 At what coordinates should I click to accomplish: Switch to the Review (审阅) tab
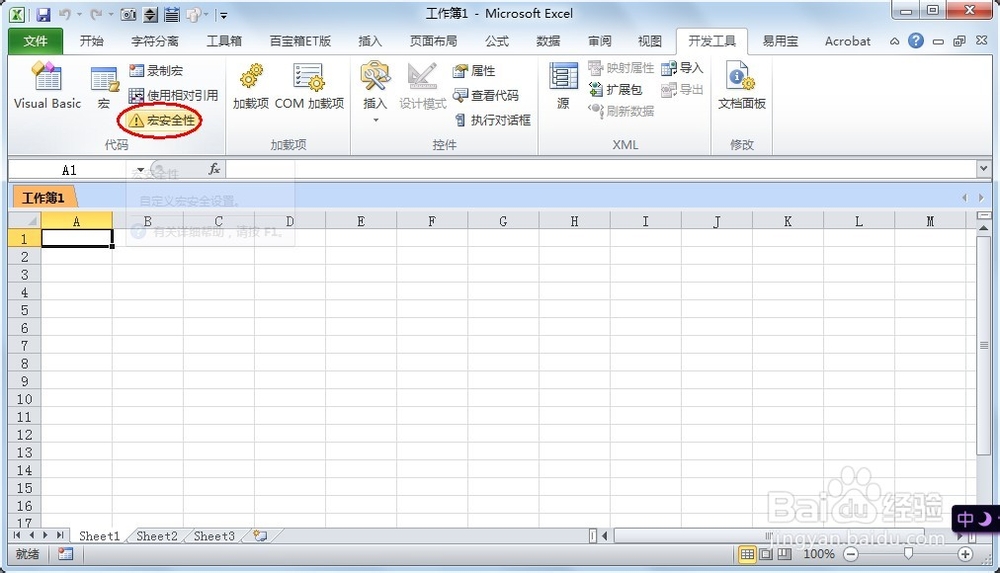pyautogui.click(x=599, y=41)
